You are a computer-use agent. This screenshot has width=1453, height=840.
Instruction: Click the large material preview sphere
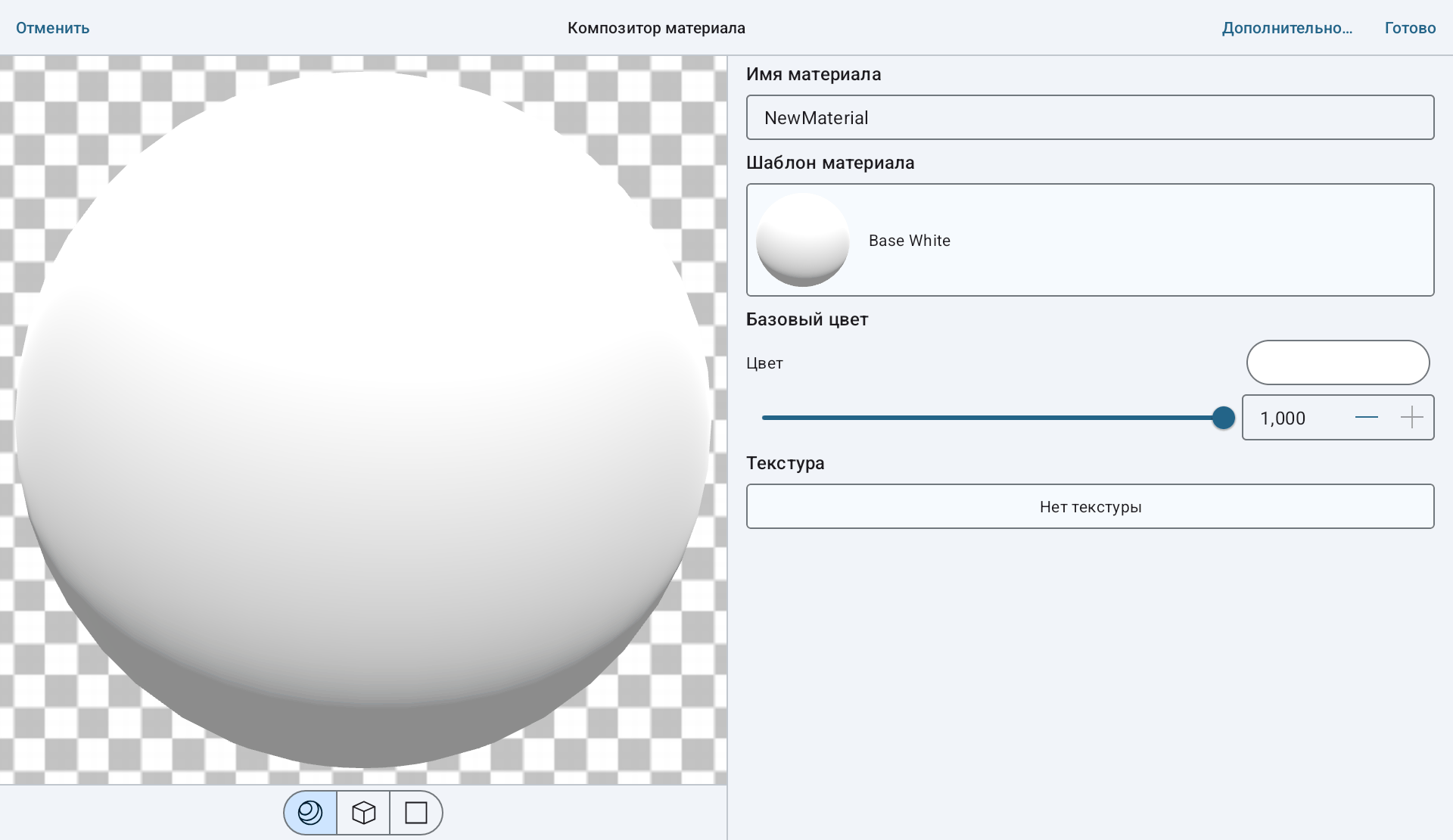click(363, 420)
